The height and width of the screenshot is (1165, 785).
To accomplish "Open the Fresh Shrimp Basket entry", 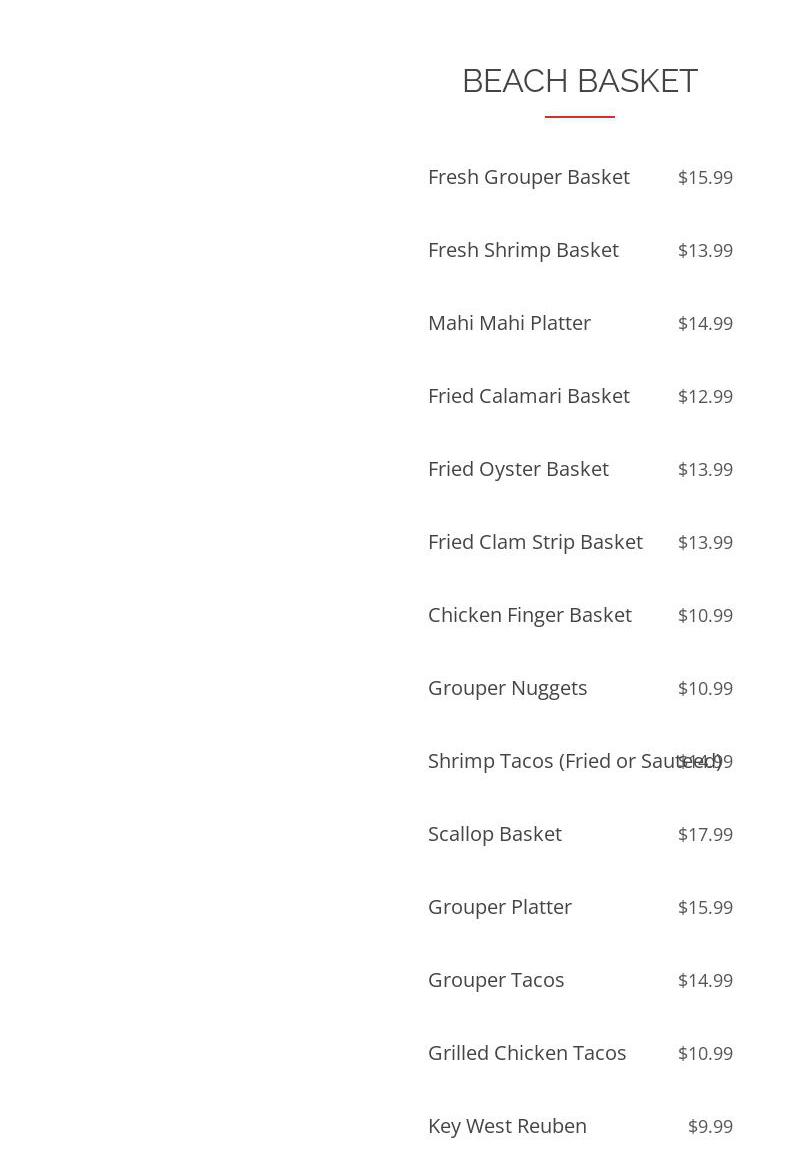I will pyautogui.click(x=523, y=250).
